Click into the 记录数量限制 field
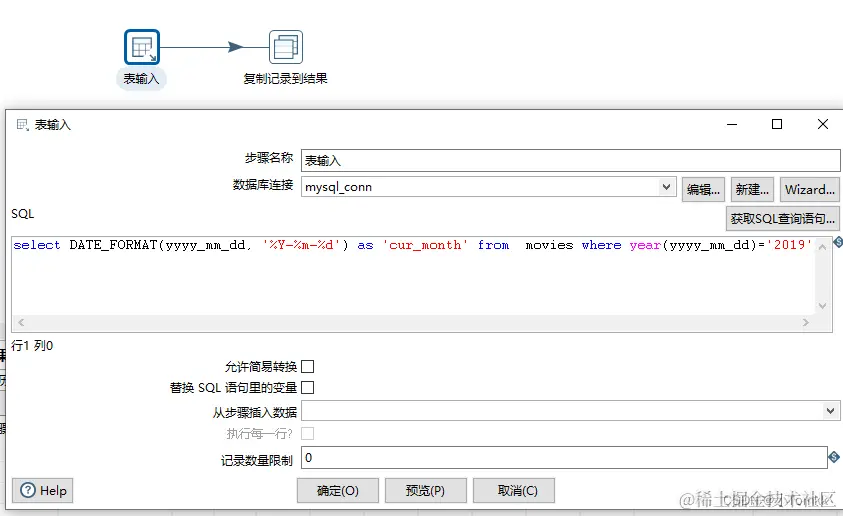 (564, 457)
